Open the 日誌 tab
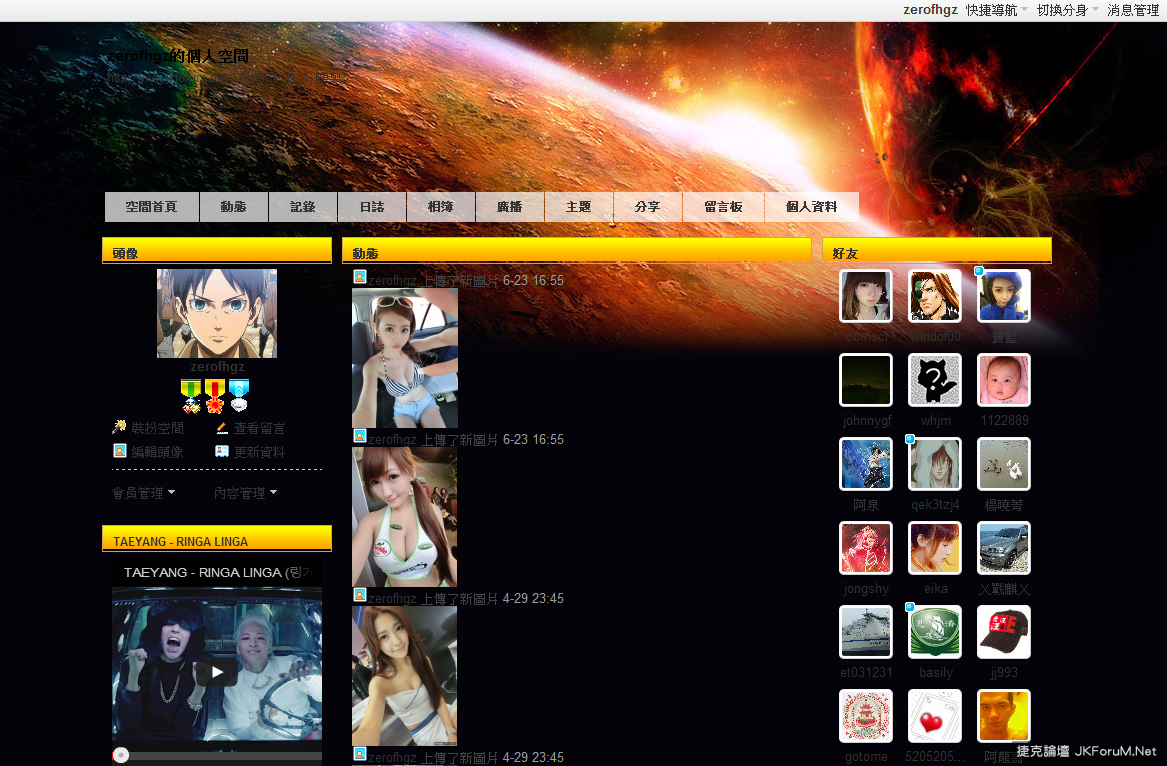 click(372, 207)
